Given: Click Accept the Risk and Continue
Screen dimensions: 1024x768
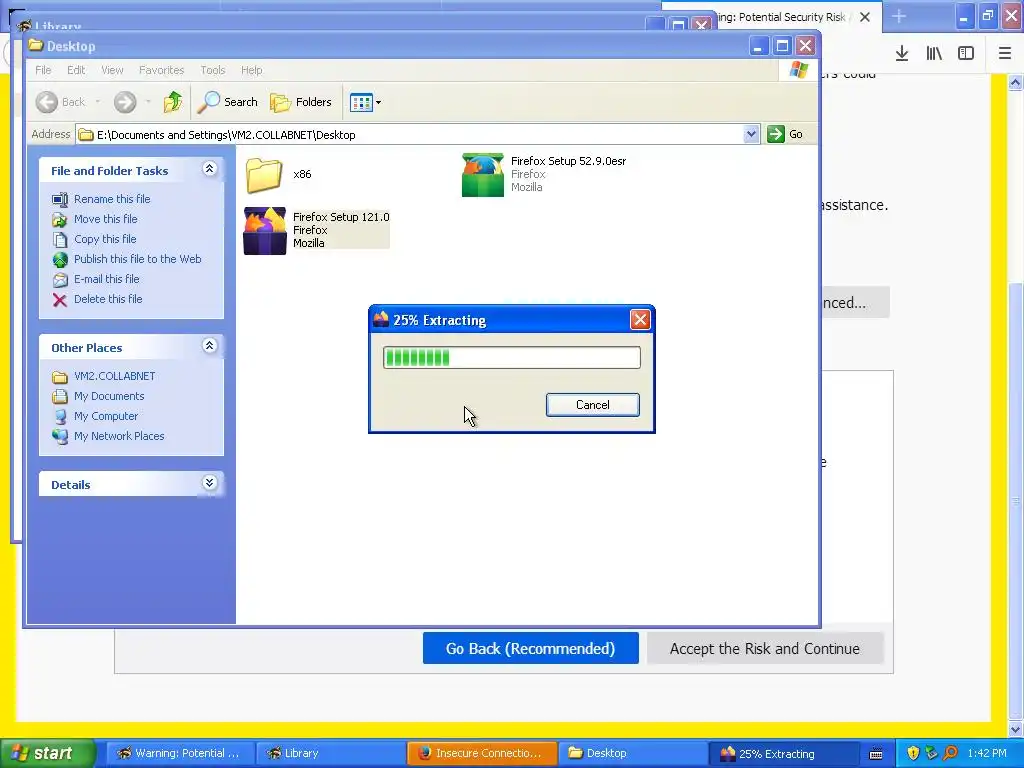Looking at the screenshot, I should coord(765,648).
